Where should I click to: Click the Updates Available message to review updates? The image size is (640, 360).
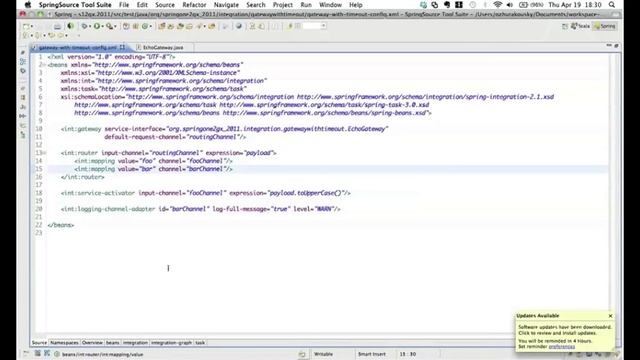pos(565,330)
